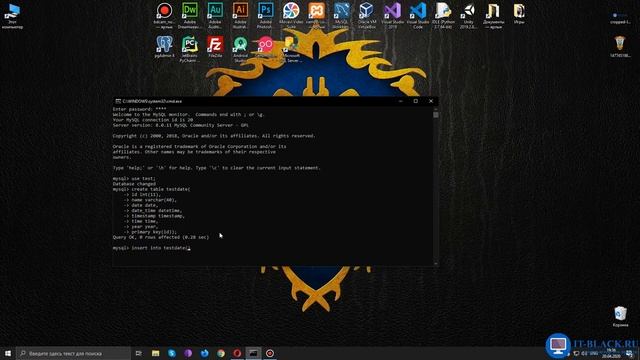Maximize the cmd.exe window
640x360 pixels.
(x=416, y=101)
